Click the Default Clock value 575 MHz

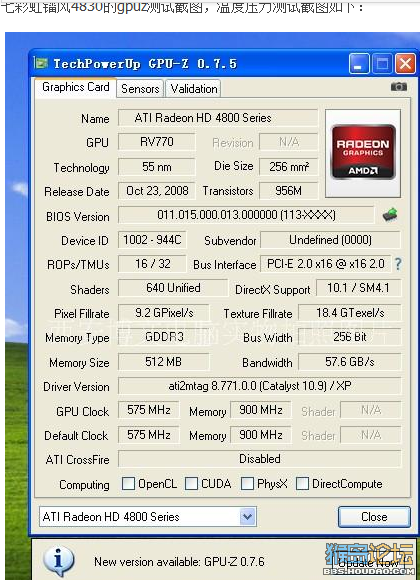(149, 434)
